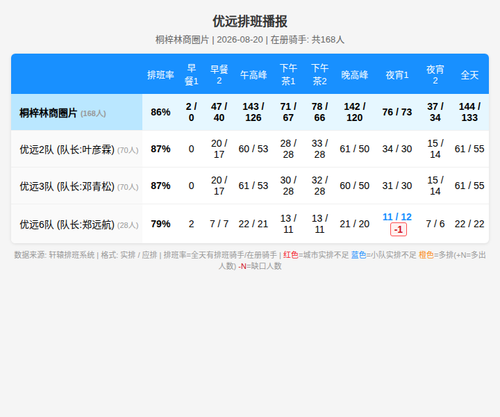Click 60 / 53 午高峰 cell in 优远2队 row
Viewport: 500px width, 417px height.
pos(253,149)
